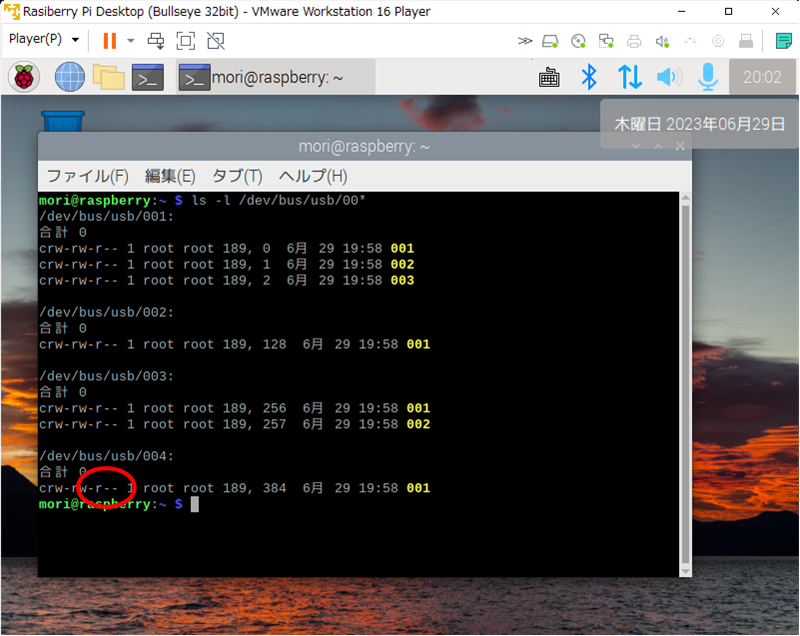Open the タブ(T) terminal menu
The height and width of the screenshot is (636, 800).
tap(237, 176)
